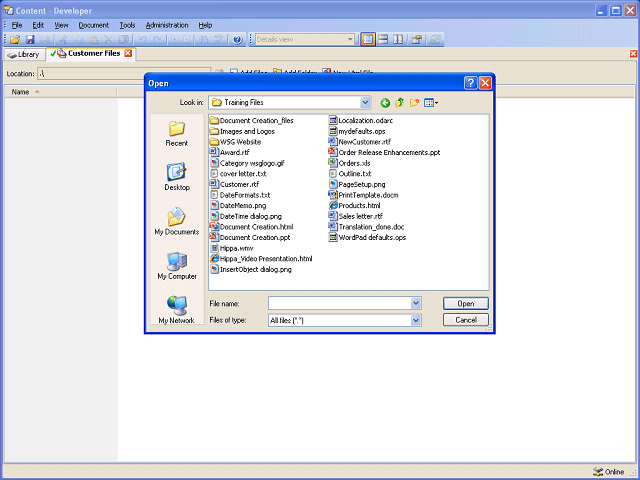Select Customer.rtf file
Image resolution: width=640 pixels, height=480 pixels.
235,184
